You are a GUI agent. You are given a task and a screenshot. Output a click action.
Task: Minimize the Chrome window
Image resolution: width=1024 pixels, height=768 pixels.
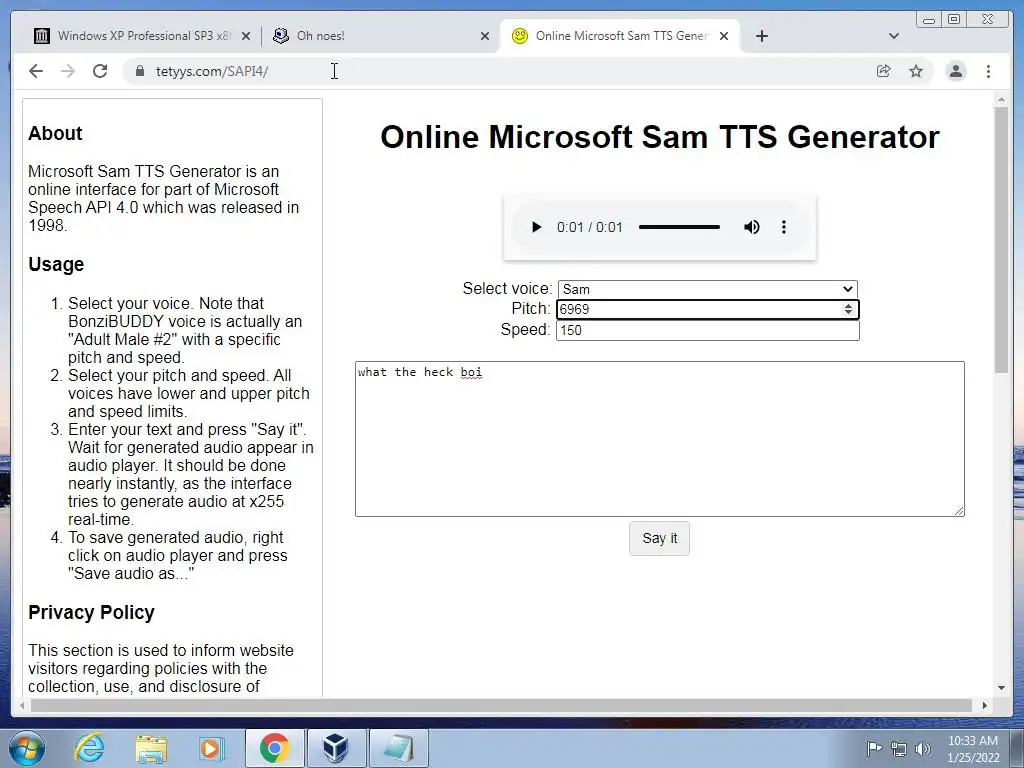click(x=929, y=20)
